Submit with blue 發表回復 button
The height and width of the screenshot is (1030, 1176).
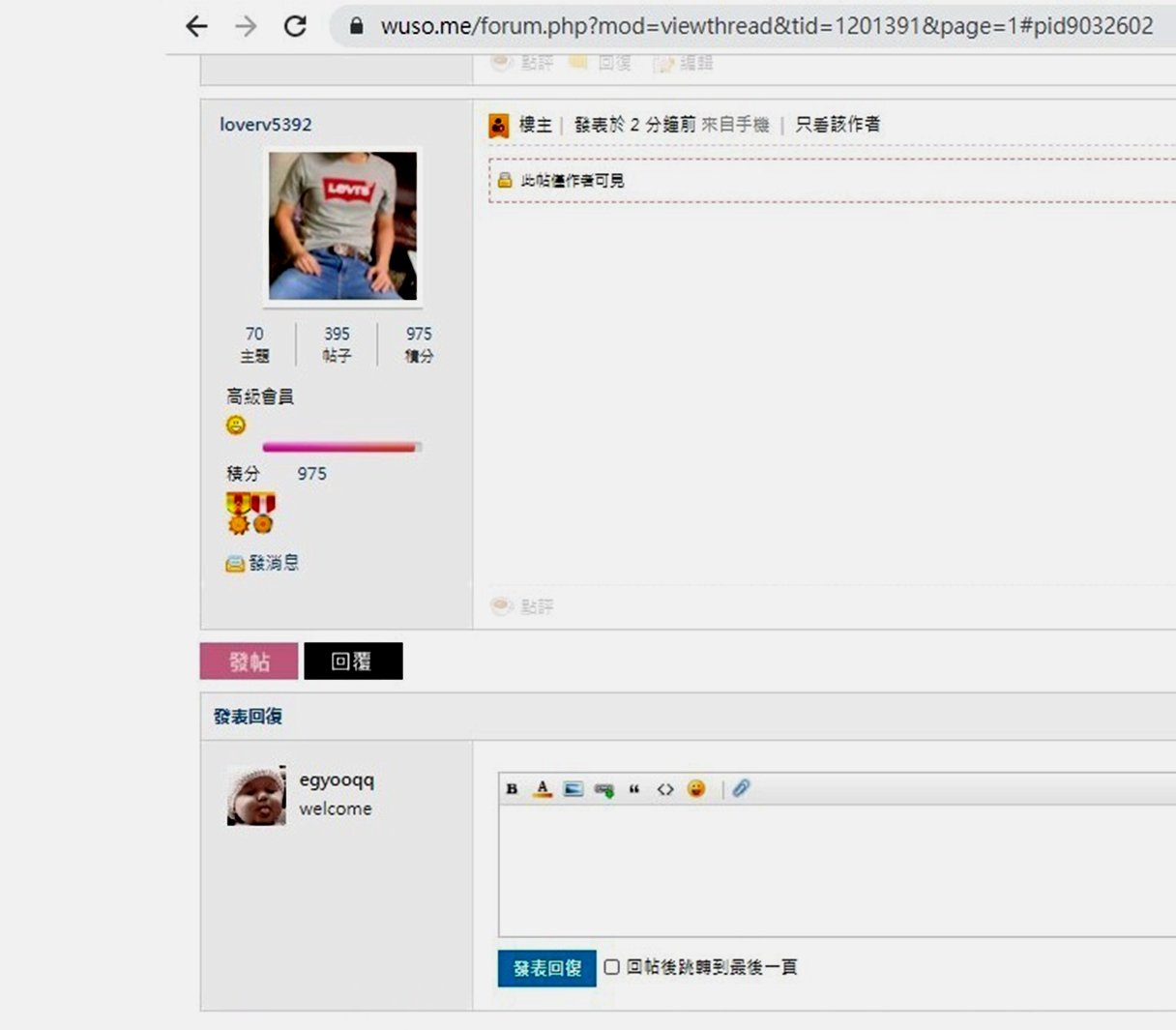pos(547,968)
